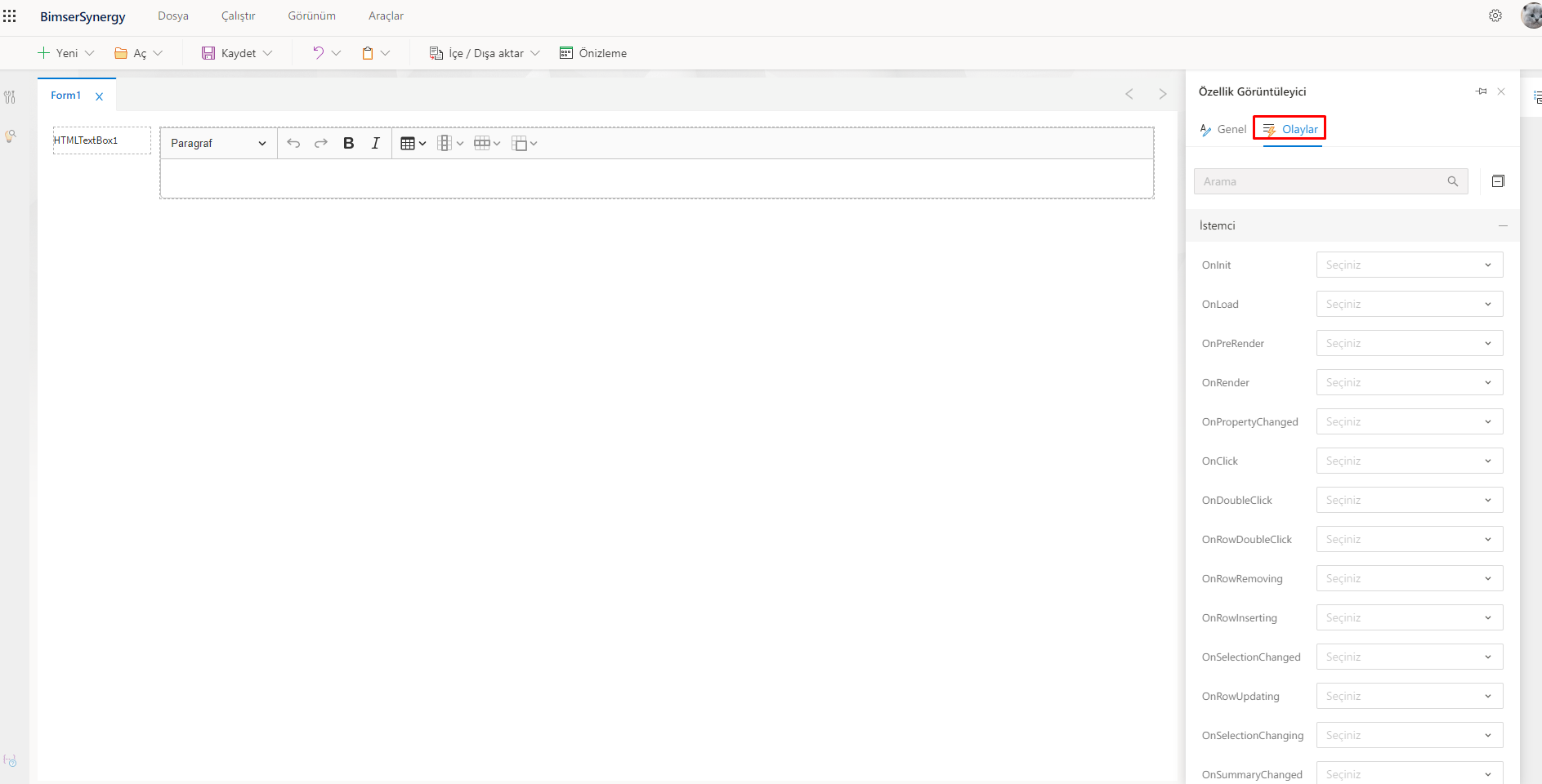Viewport: 1542px width, 784px height.
Task: Open the OnDoubleClick event dropdown
Action: pyautogui.click(x=1410, y=500)
